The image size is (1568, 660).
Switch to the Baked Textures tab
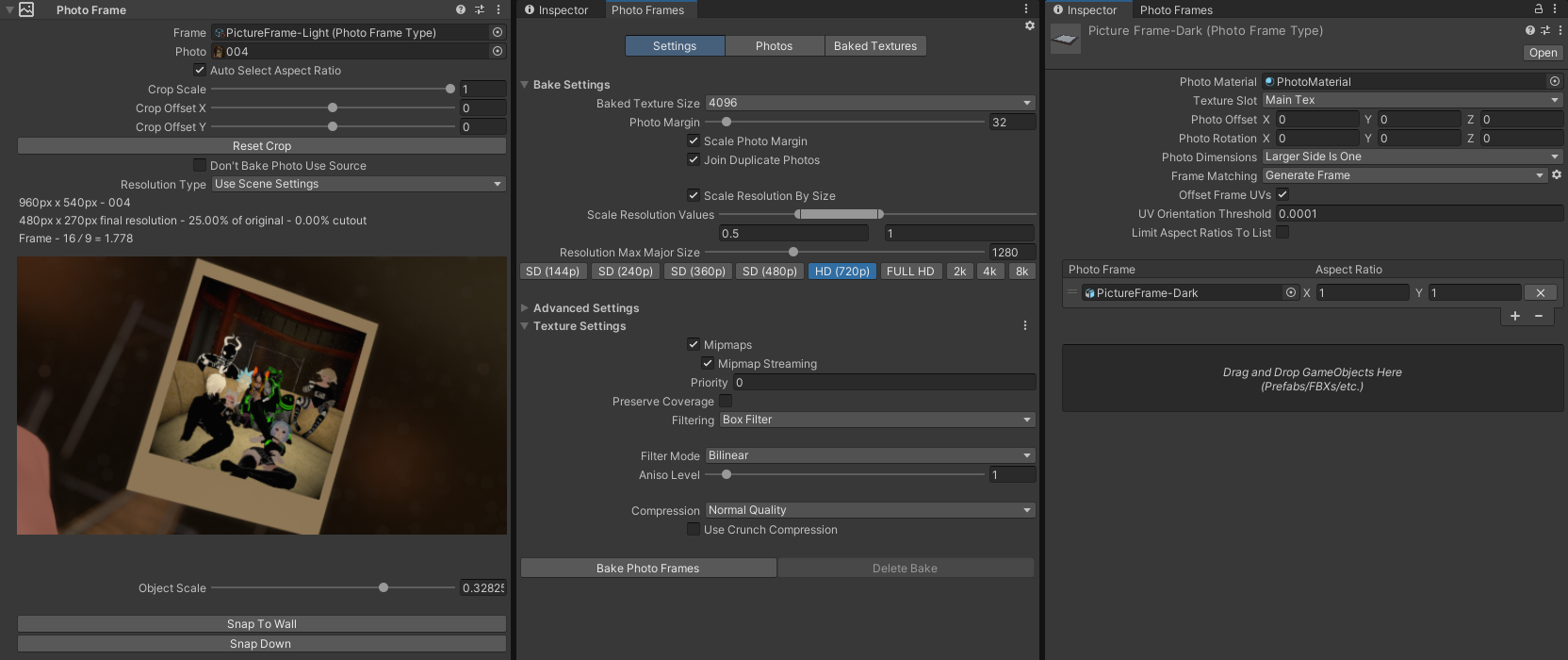(x=875, y=45)
